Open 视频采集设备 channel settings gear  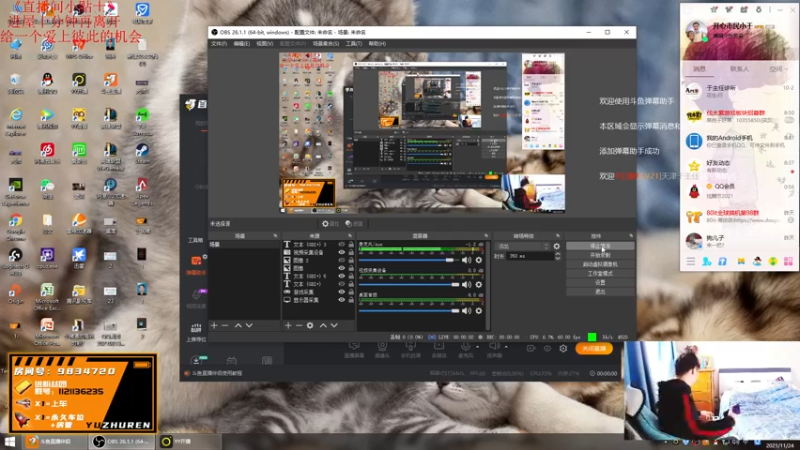(x=479, y=285)
